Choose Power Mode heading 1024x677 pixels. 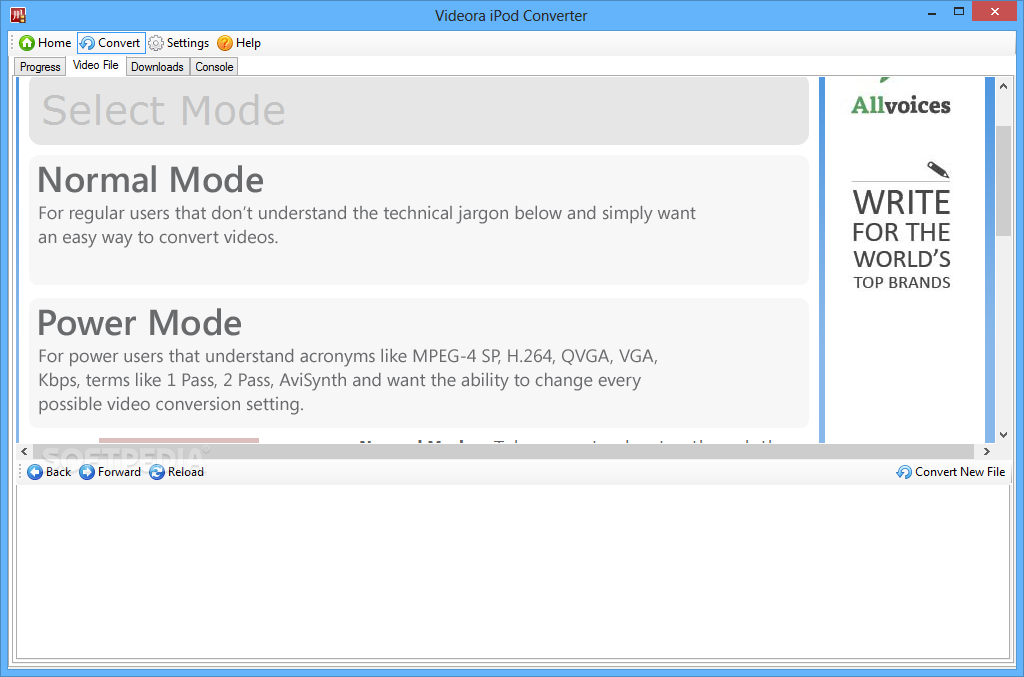(x=140, y=323)
